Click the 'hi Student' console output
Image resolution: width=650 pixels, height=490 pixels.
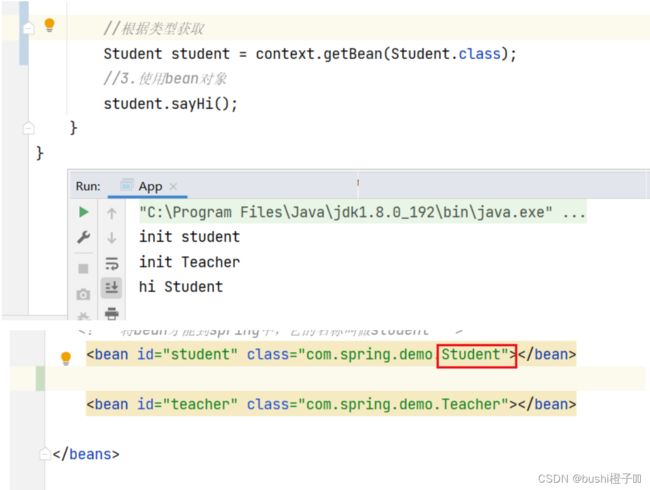[x=181, y=287]
